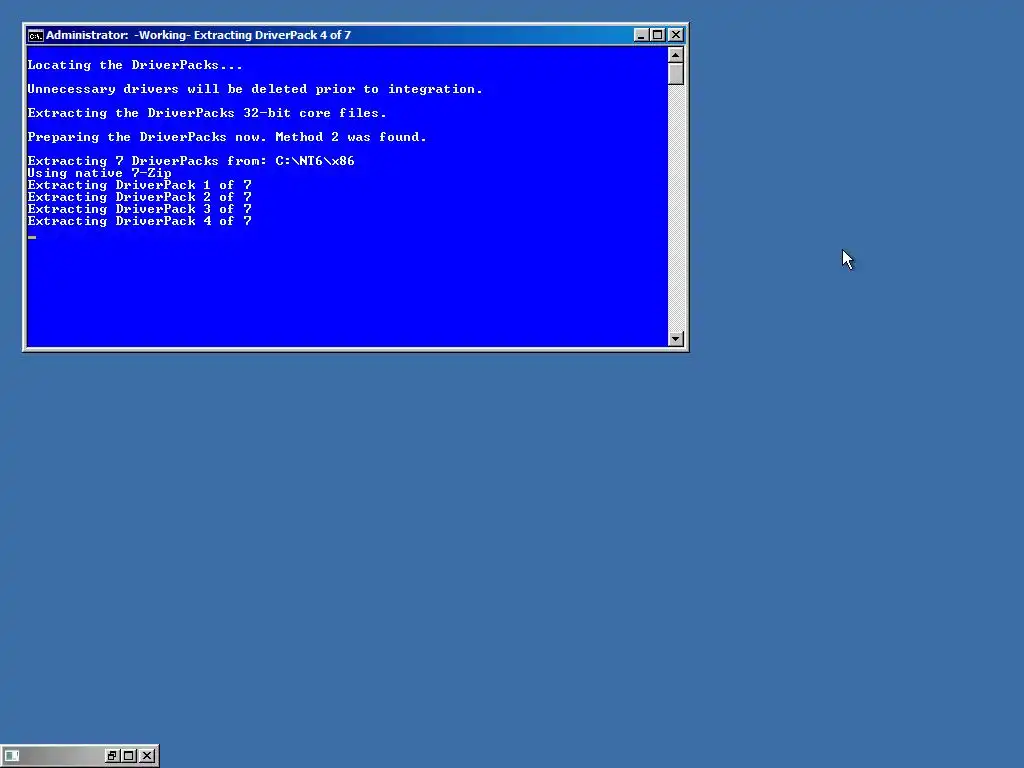This screenshot has height=768, width=1024.
Task: Click the console scrollbar down arrow
Action: pos(676,339)
